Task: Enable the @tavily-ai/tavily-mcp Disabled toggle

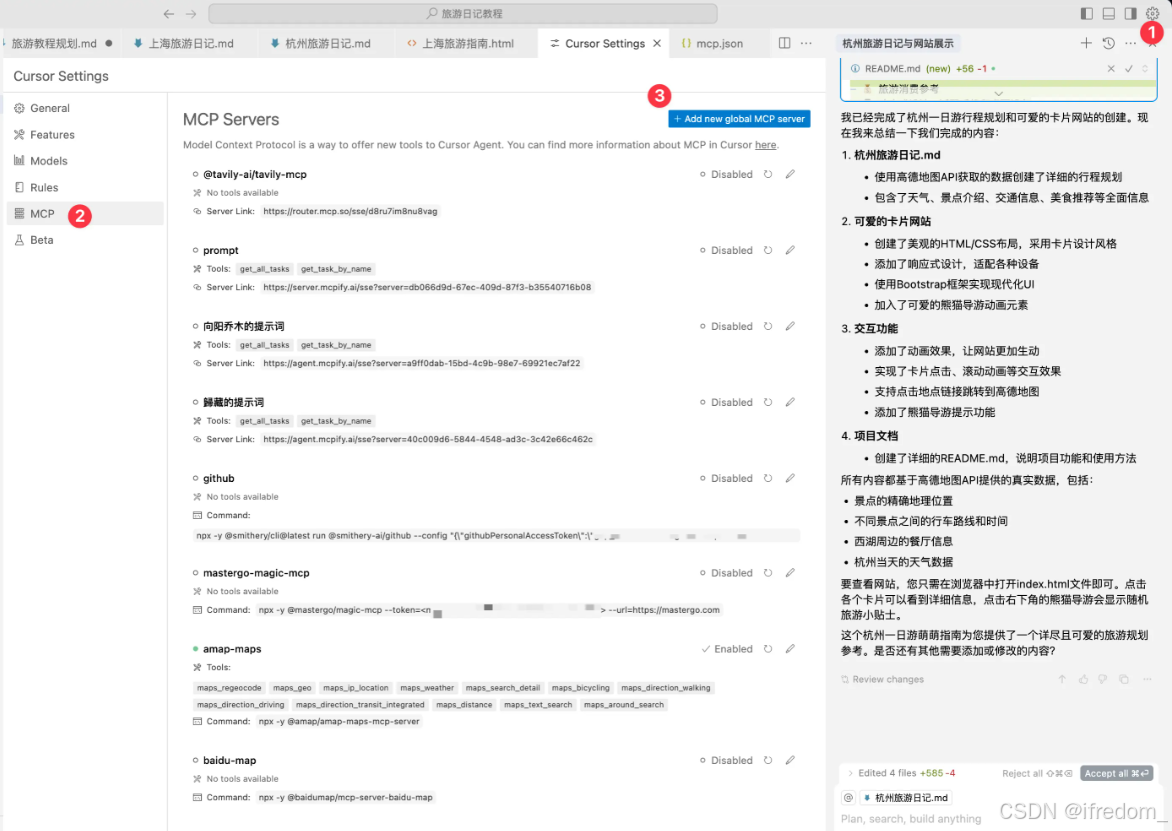Action: [726, 174]
